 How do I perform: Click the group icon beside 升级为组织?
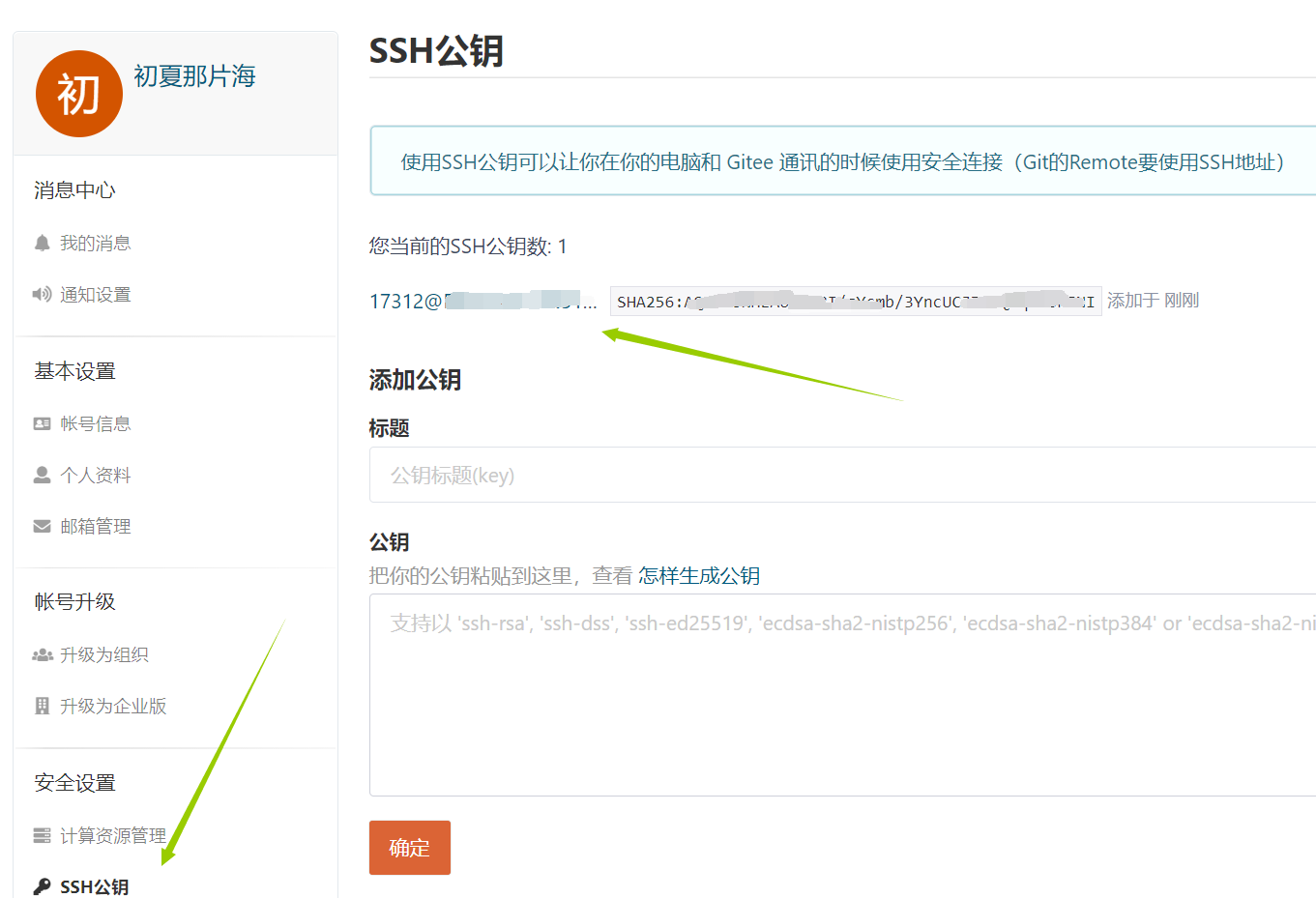tap(42, 655)
